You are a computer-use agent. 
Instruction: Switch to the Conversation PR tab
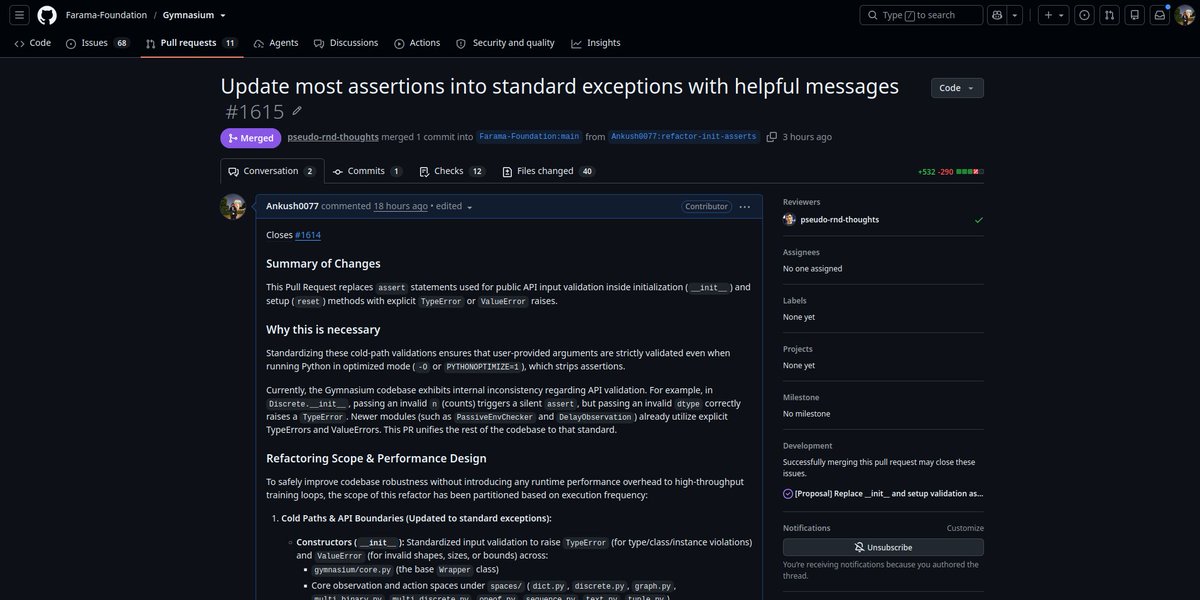click(272, 171)
